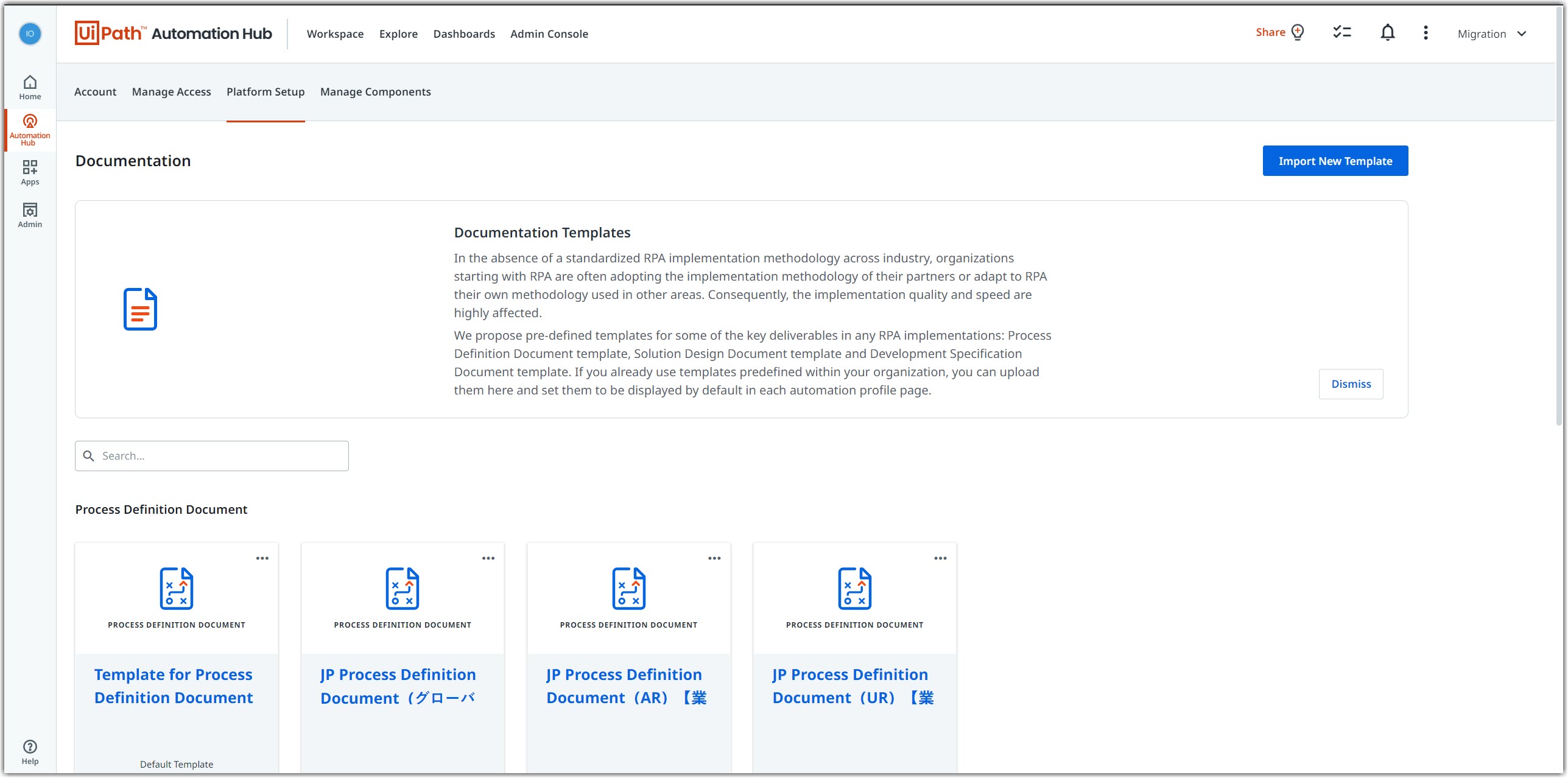The image size is (1568, 778).
Task: Open Apps from the left sidebar
Action: point(30,172)
